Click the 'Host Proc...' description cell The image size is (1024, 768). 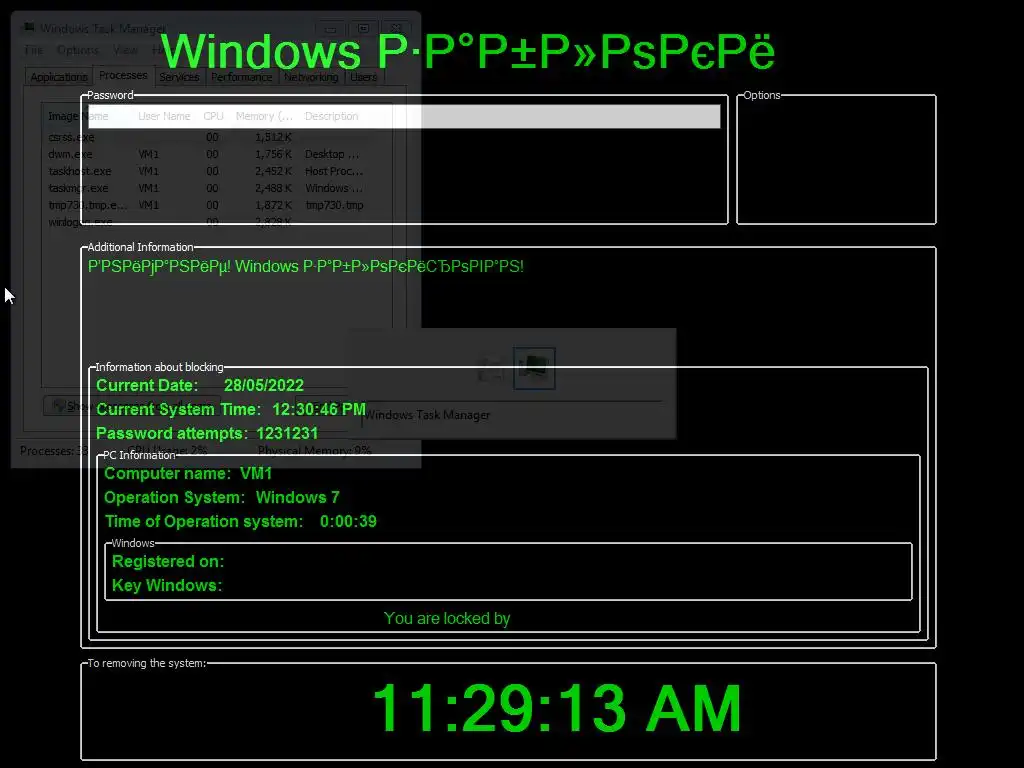coord(334,171)
